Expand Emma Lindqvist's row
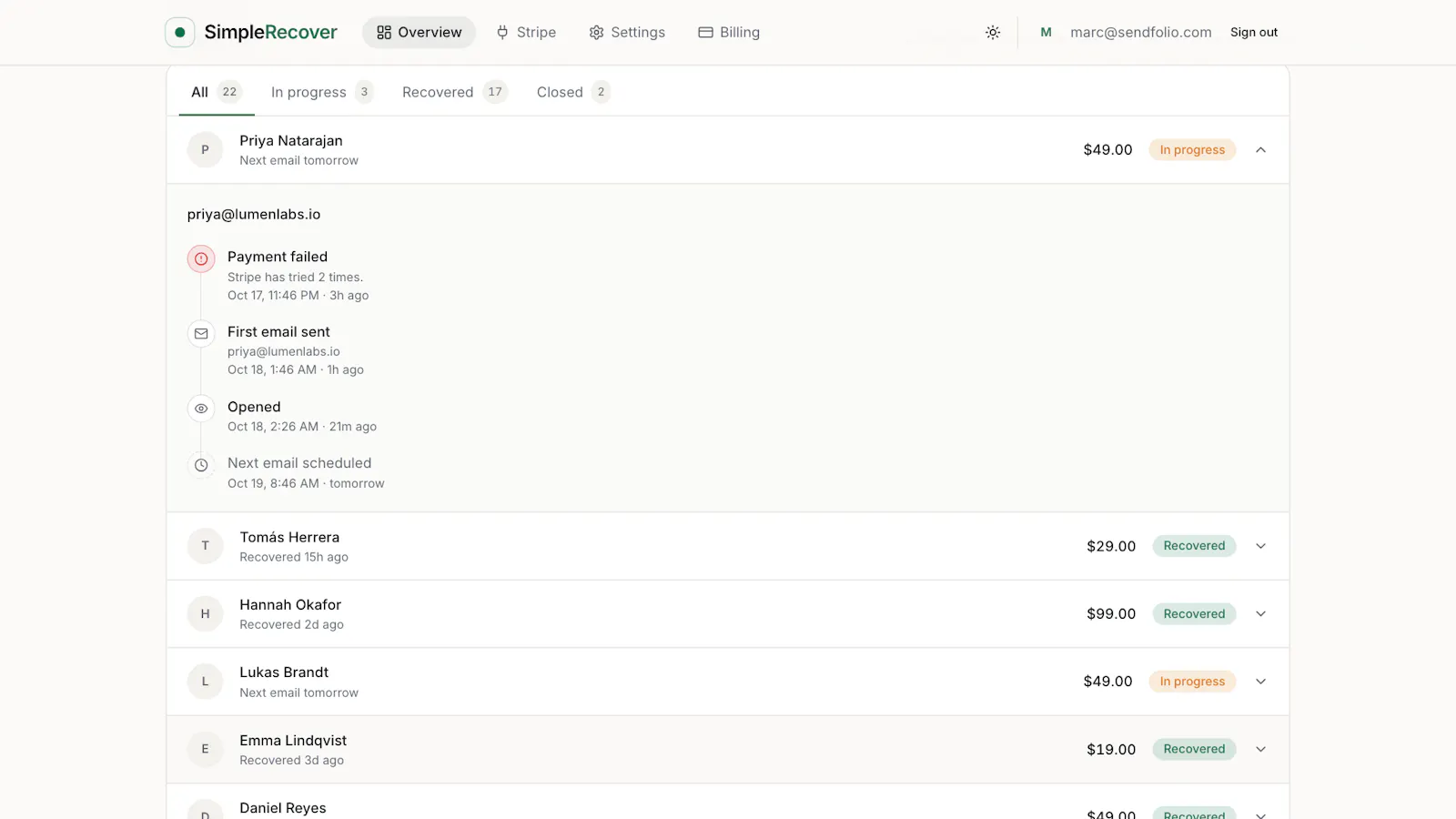Image resolution: width=1456 pixels, height=819 pixels. point(1260,749)
